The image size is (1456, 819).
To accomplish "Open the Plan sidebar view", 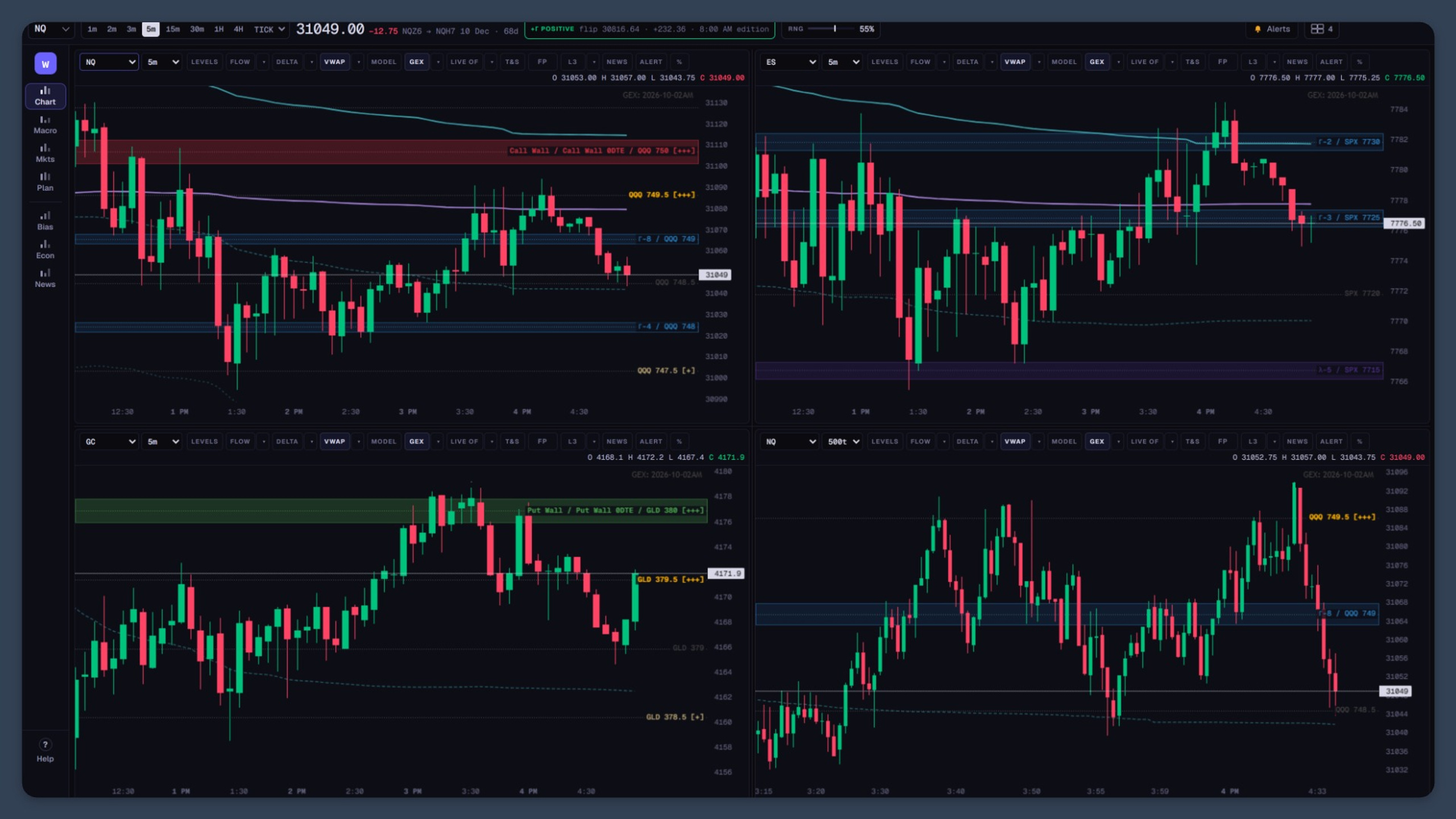I will (45, 182).
